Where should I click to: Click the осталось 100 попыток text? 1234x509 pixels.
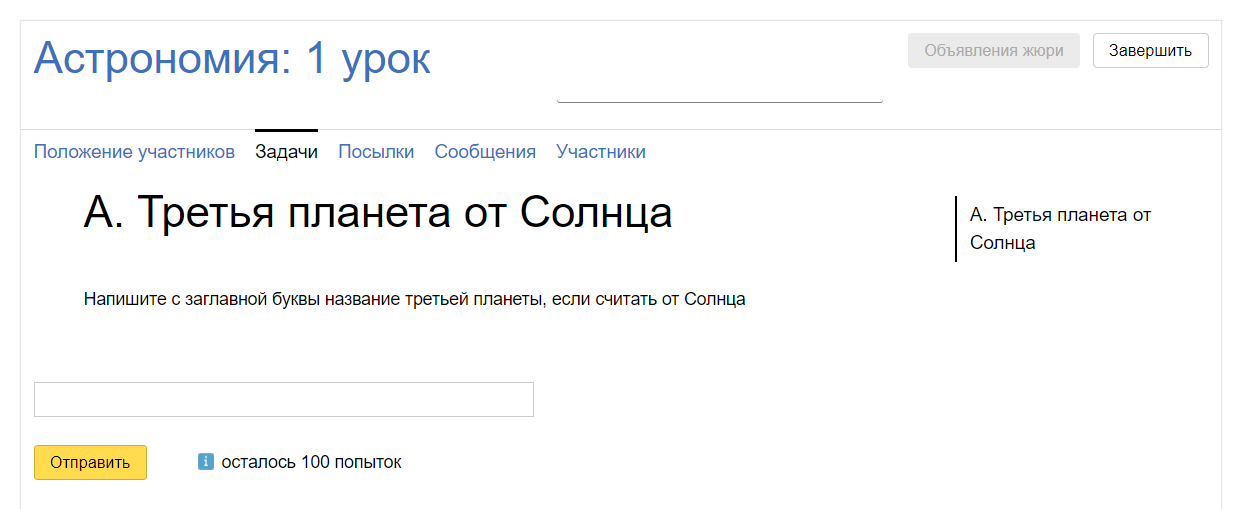pyautogui.click(x=311, y=462)
